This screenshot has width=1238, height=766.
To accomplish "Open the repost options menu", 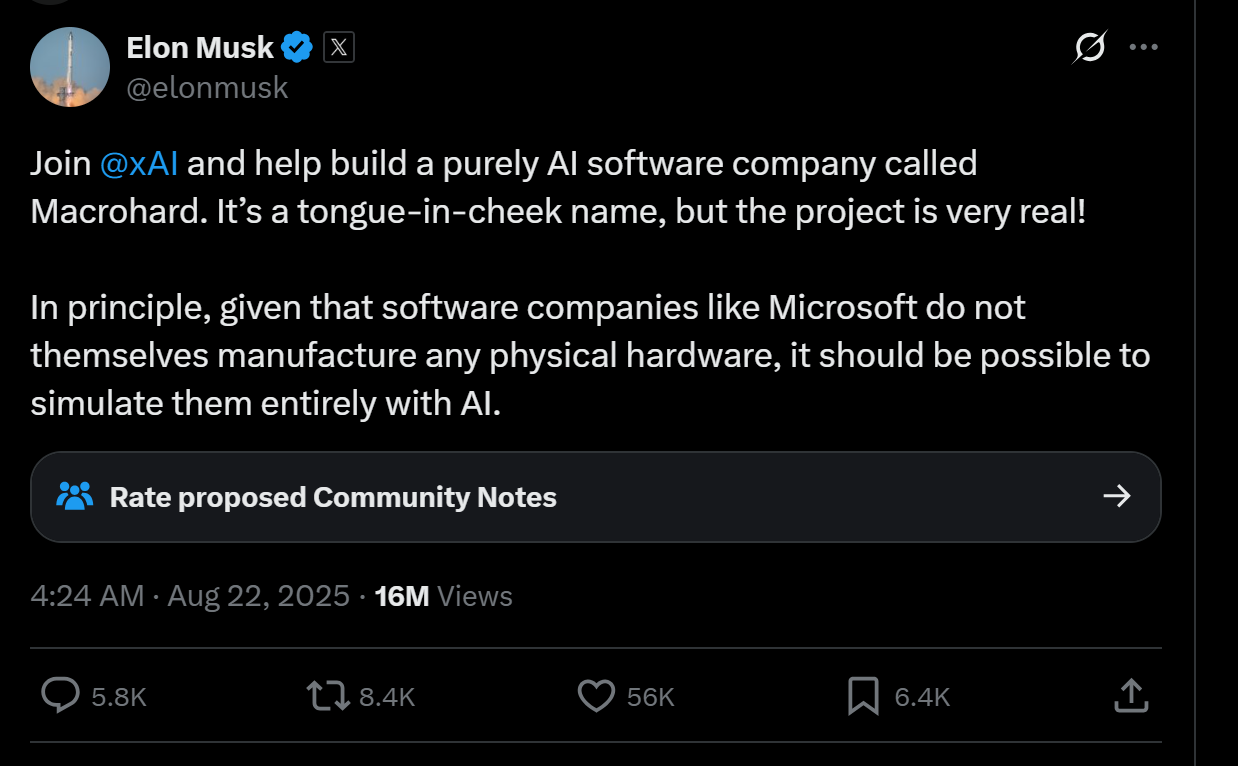I will (x=328, y=696).
